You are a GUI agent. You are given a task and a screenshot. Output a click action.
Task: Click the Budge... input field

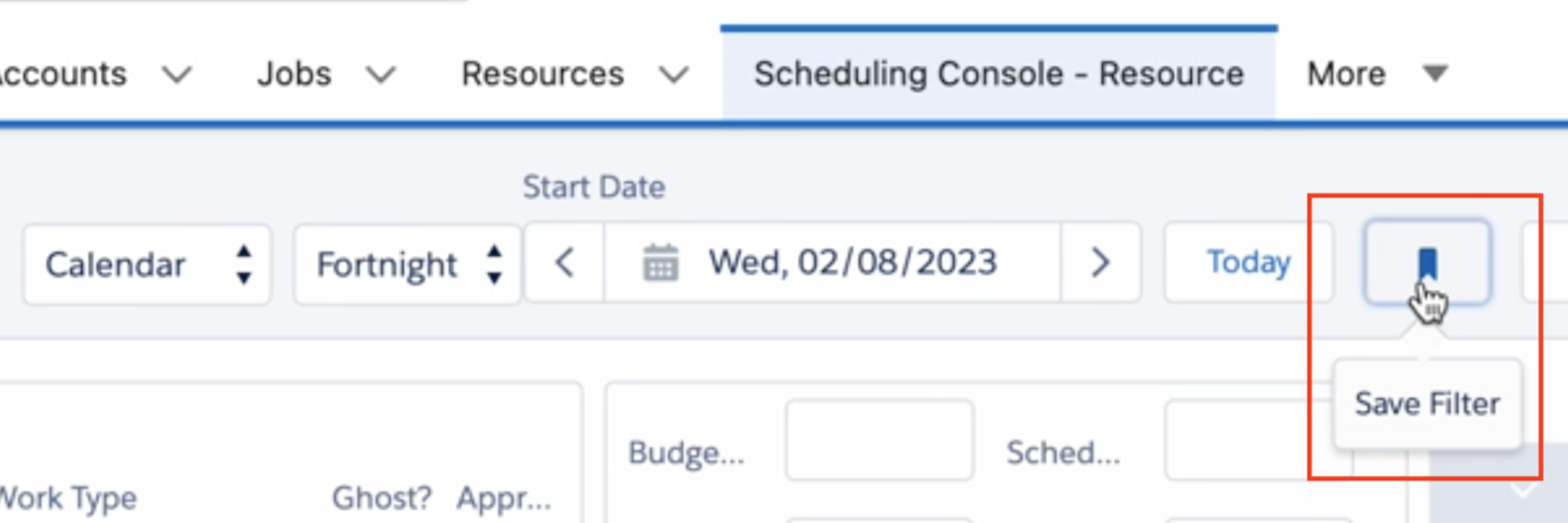coord(879,440)
